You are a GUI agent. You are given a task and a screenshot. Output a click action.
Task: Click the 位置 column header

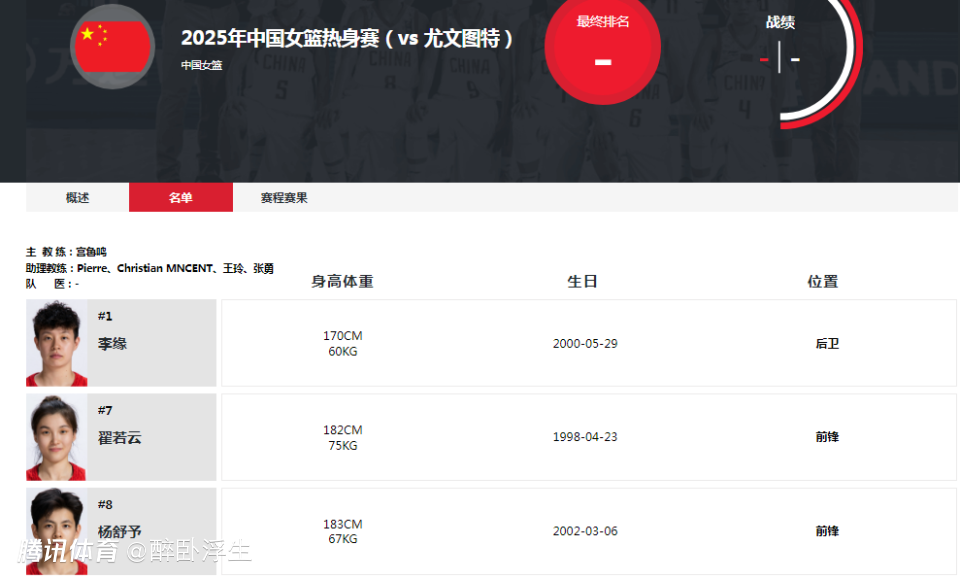[x=822, y=282]
